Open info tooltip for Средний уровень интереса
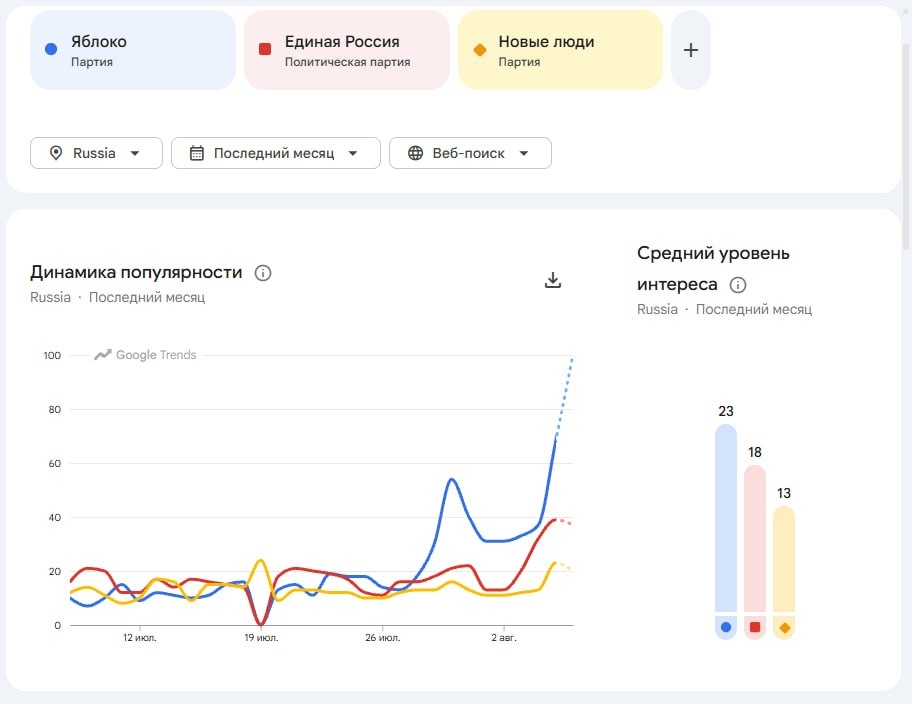Viewport: 912px width, 704px height. [738, 285]
